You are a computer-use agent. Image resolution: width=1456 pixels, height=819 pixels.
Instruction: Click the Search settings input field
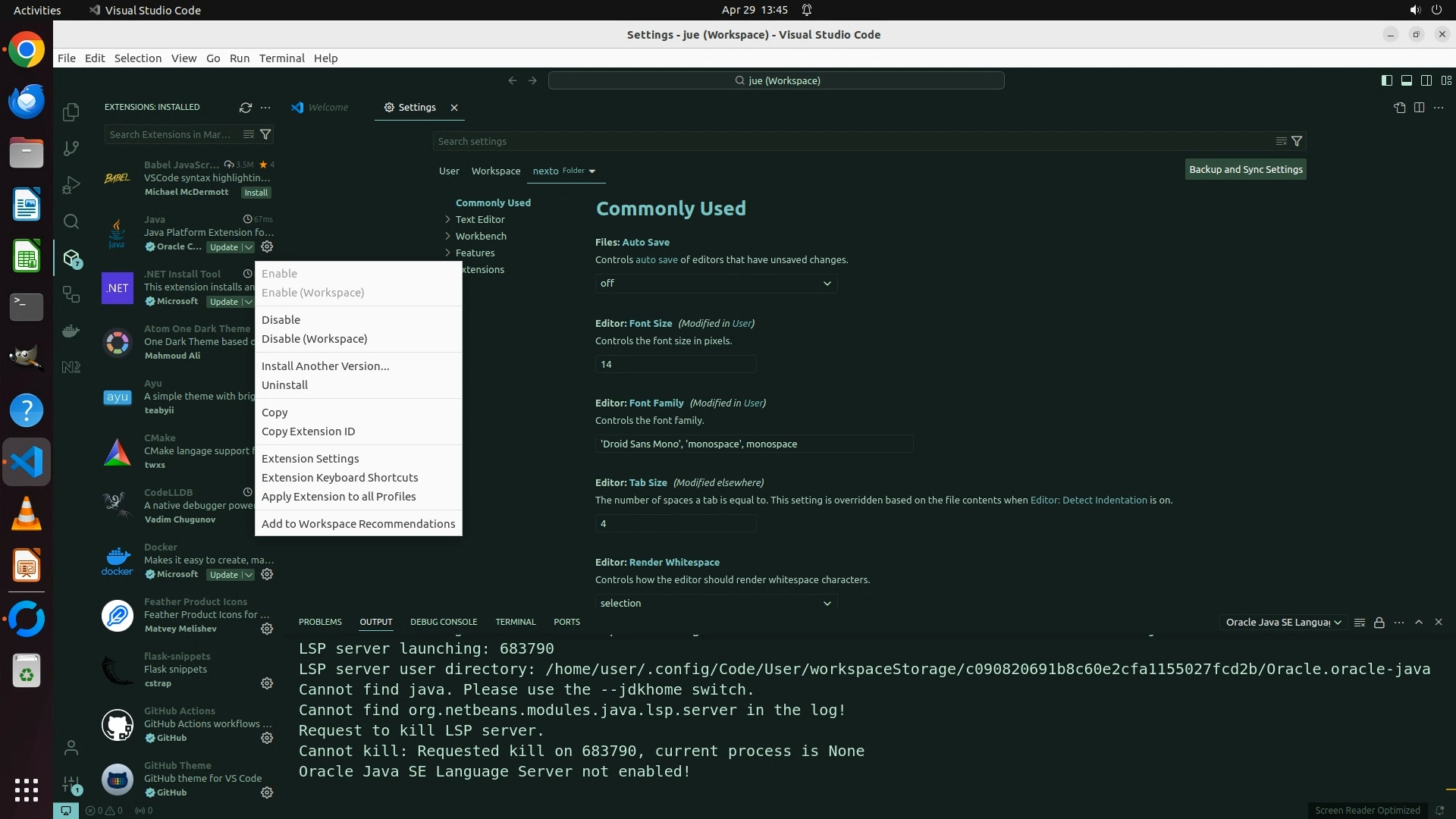[849, 142]
